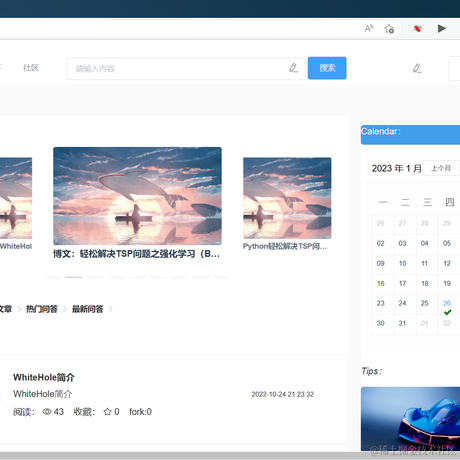Select the active second carousel indicator
Screen dimensions: 460x460
pyautogui.click(x=74, y=277)
